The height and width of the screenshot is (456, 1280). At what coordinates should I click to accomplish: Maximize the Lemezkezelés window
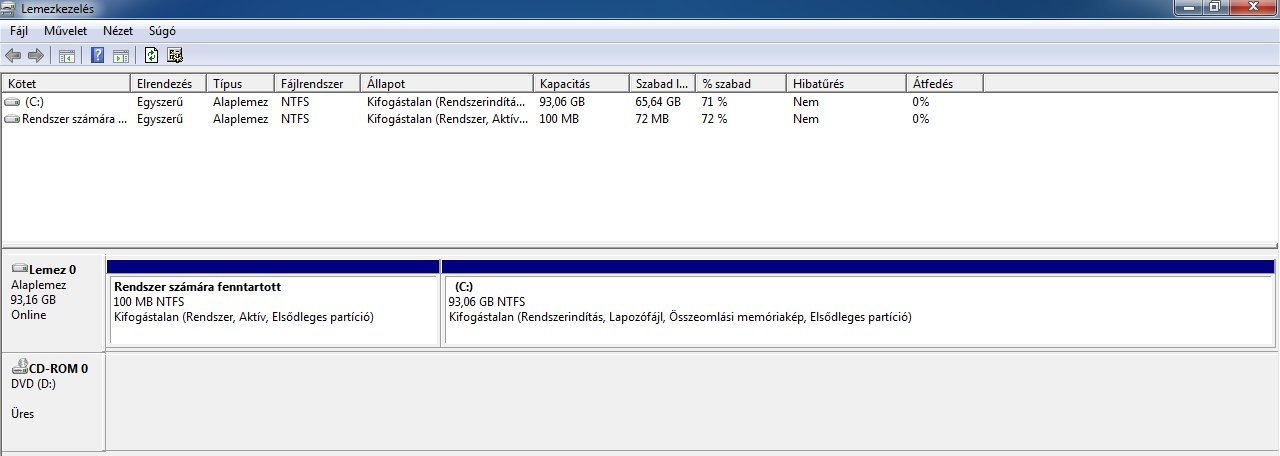click(1215, 7)
